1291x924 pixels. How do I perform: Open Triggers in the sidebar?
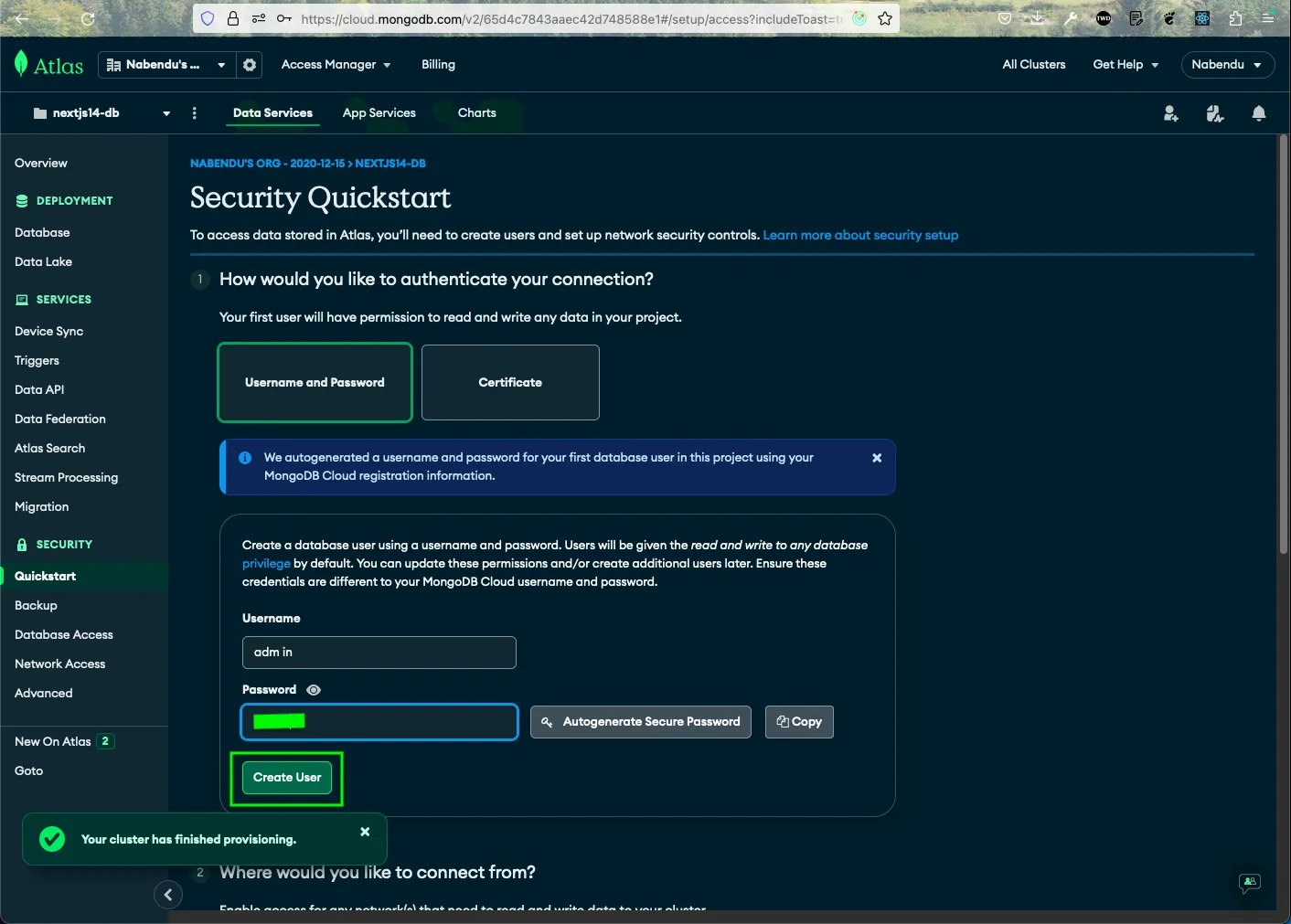[37, 361]
